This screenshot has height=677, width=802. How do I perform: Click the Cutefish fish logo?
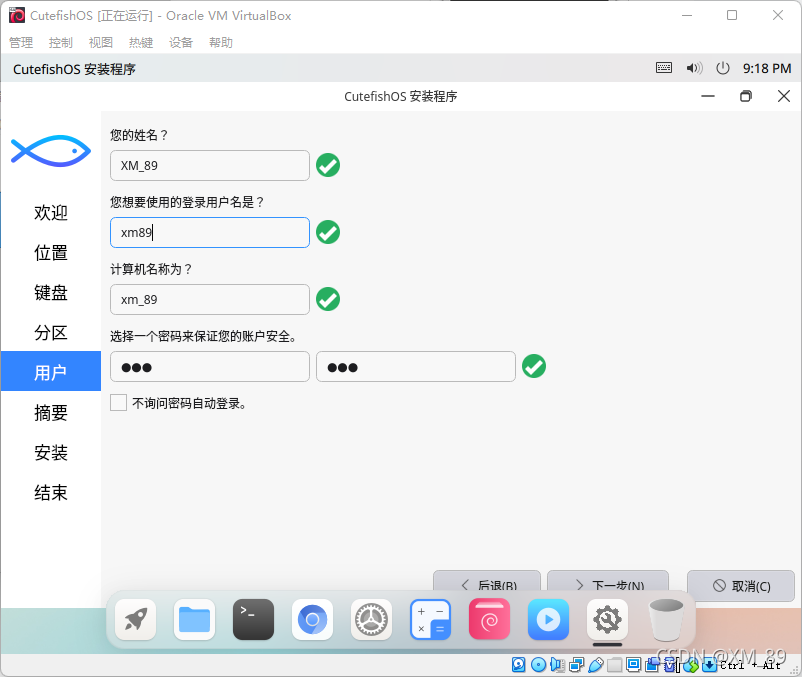point(51,151)
